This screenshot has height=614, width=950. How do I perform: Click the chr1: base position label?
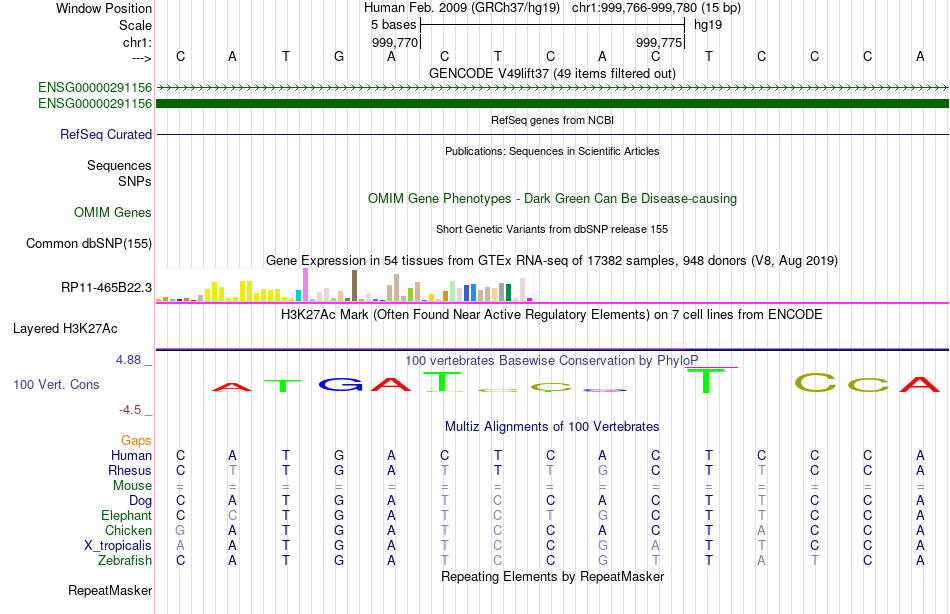(137, 42)
